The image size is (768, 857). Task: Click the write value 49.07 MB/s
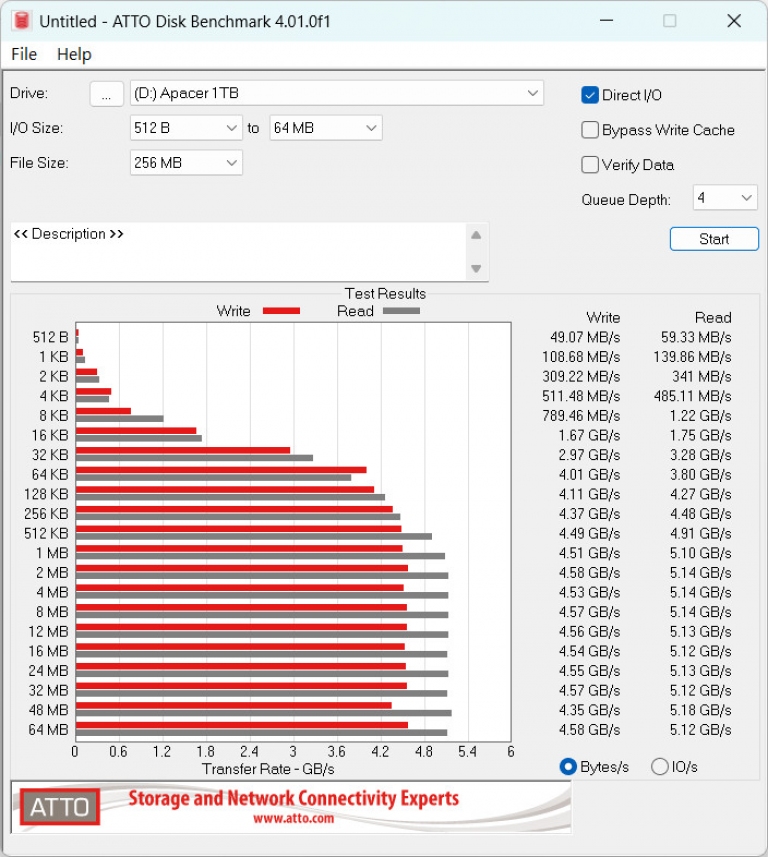(585, 337)
